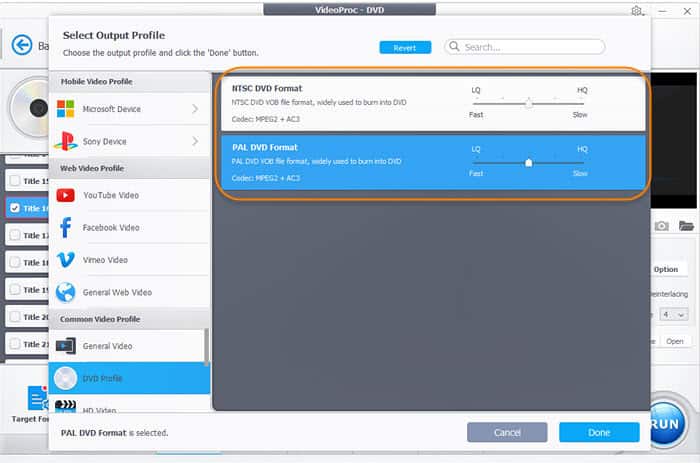
Task: Click the Web Video Profile header
Action: point(129,168)
